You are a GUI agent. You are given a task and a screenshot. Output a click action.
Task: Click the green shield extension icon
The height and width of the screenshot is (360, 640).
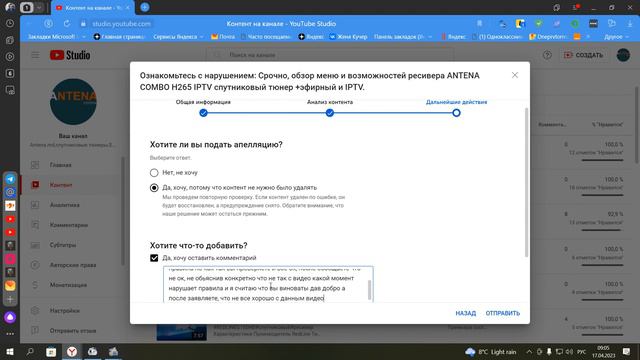pos(539,24)
